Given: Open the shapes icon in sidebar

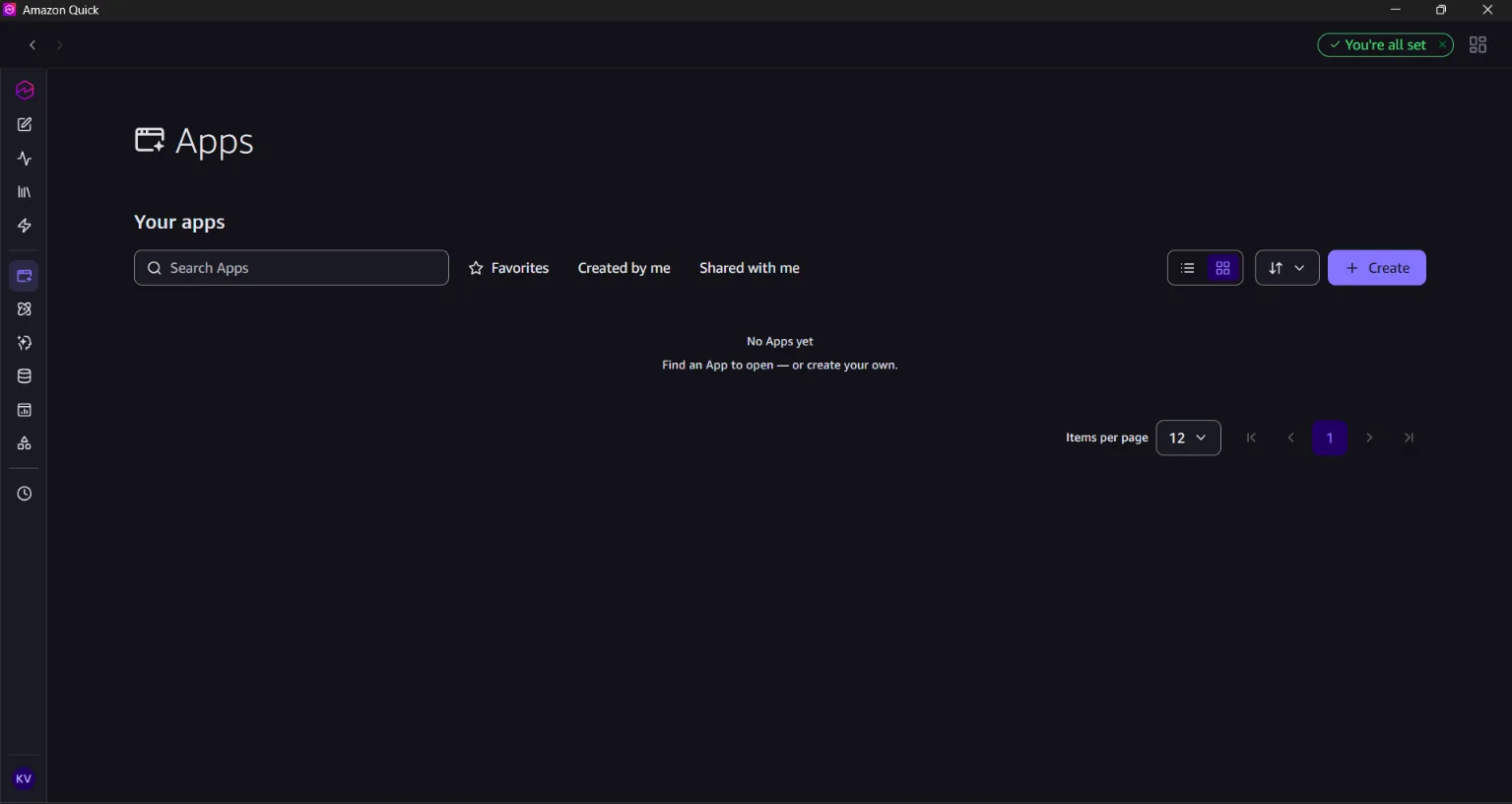Looking at the screenshot, I should click(25, 443).
